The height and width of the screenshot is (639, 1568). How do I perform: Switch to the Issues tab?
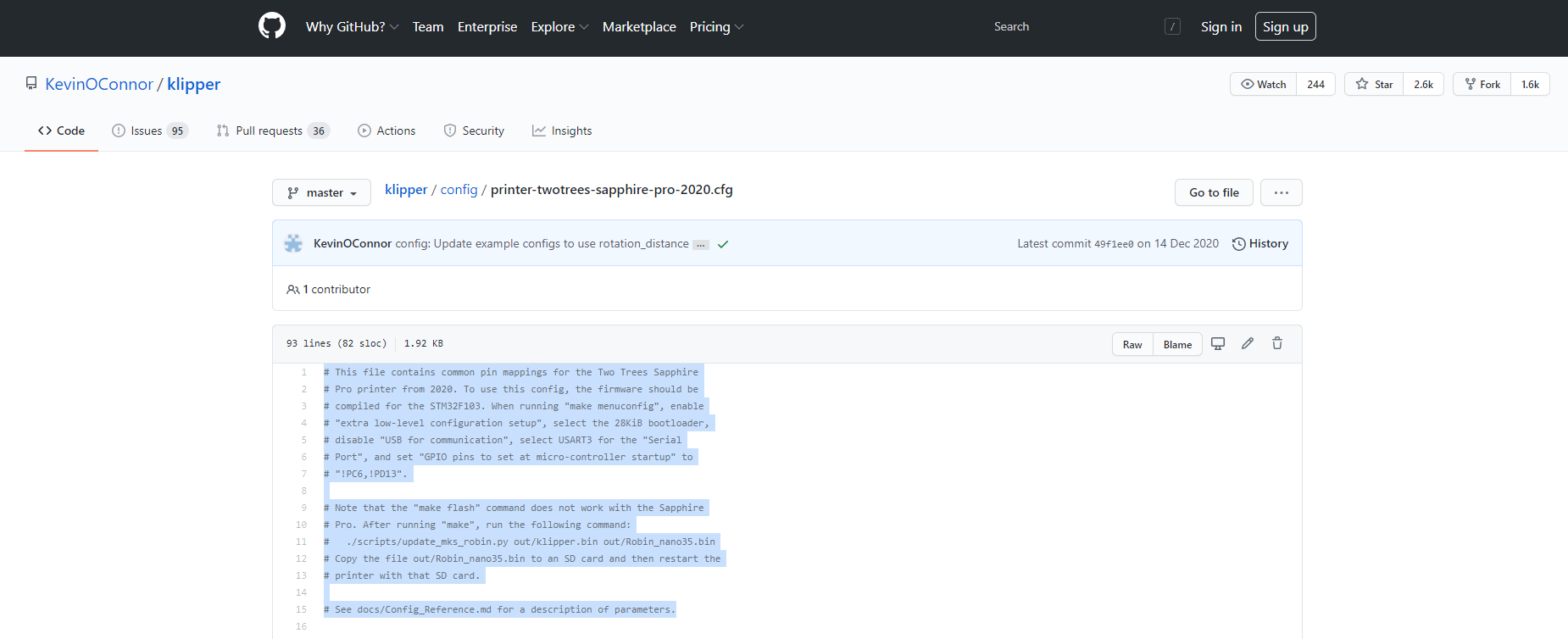[x=149, y=131]
